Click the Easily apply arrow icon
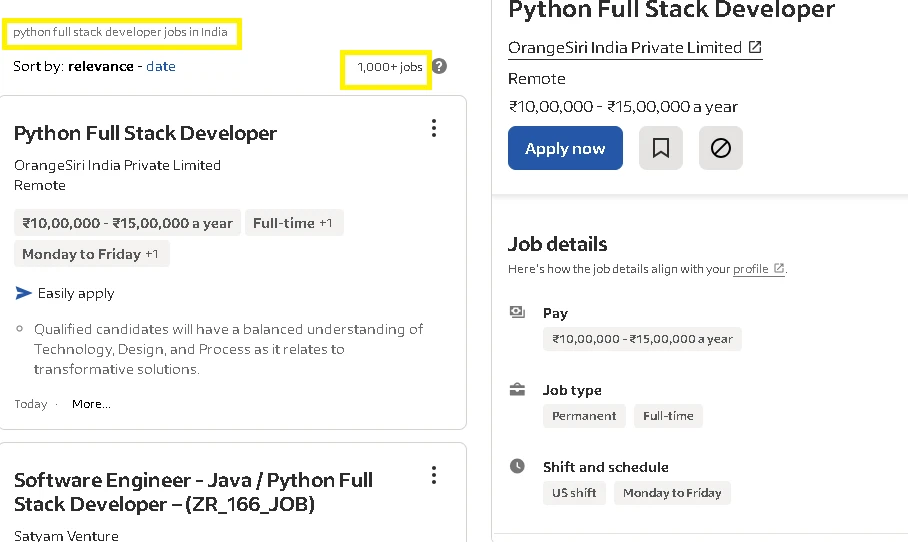Viewport: 908px width, 542px height. [23, 293]
